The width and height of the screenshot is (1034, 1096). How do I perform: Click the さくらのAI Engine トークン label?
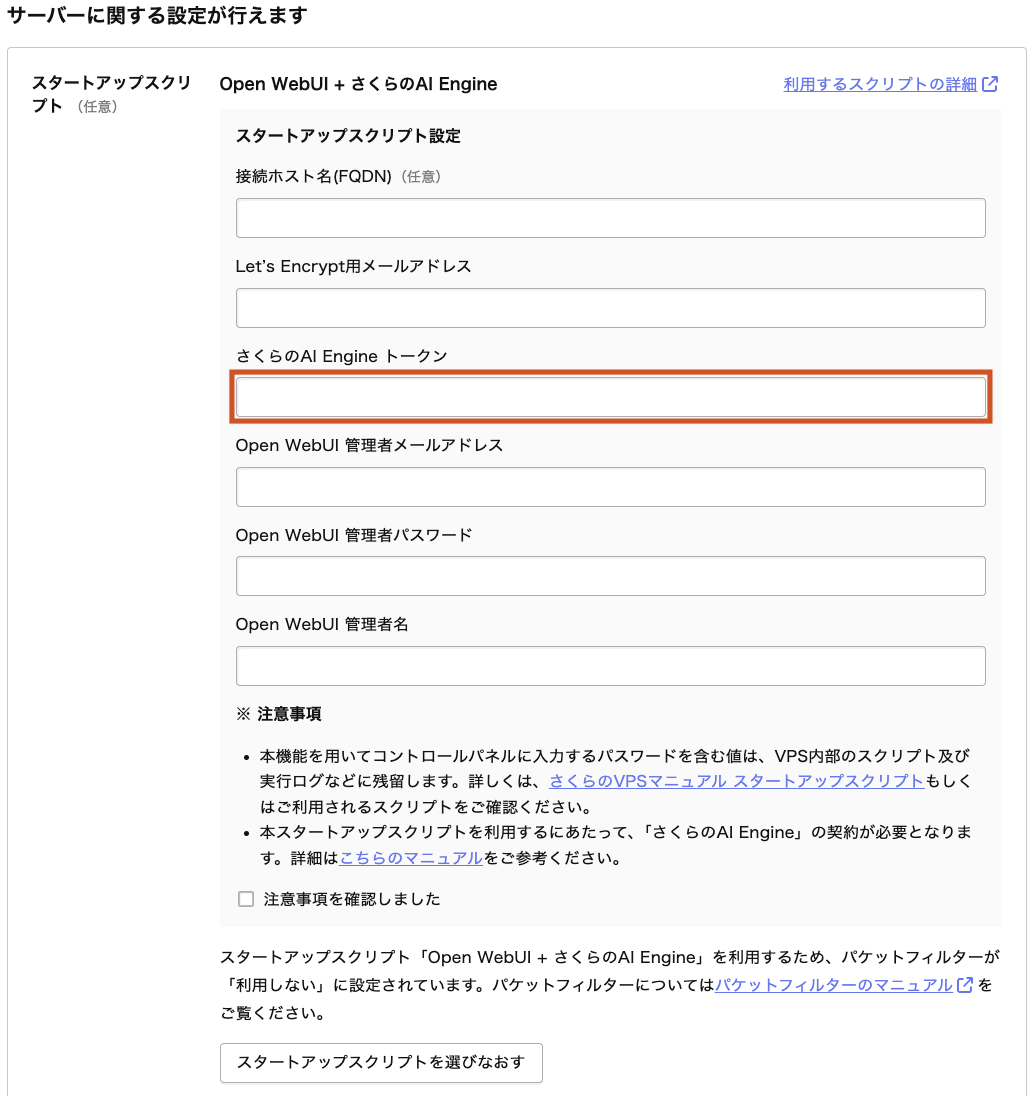point(341,356)
